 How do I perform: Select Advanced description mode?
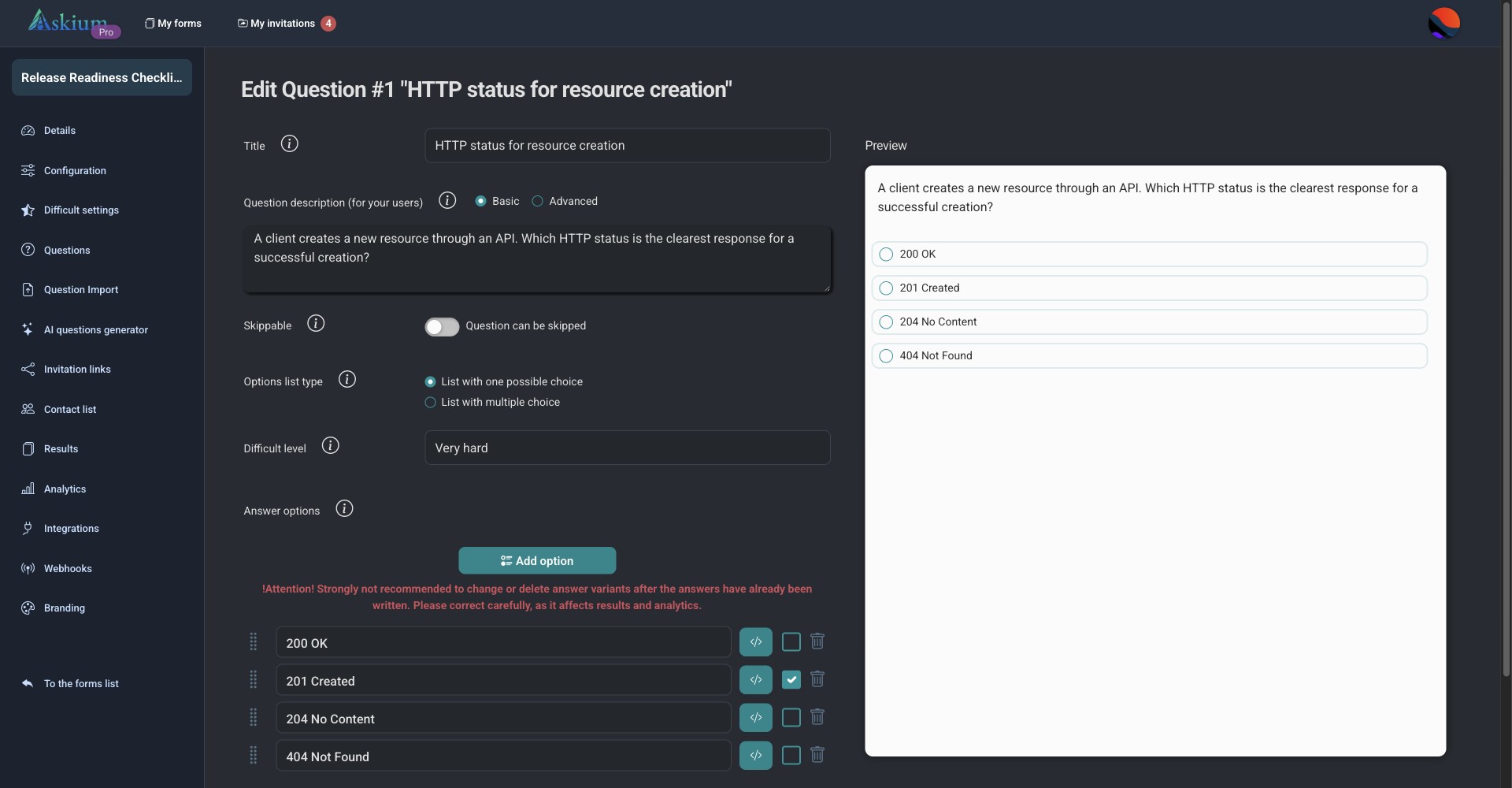537,202
